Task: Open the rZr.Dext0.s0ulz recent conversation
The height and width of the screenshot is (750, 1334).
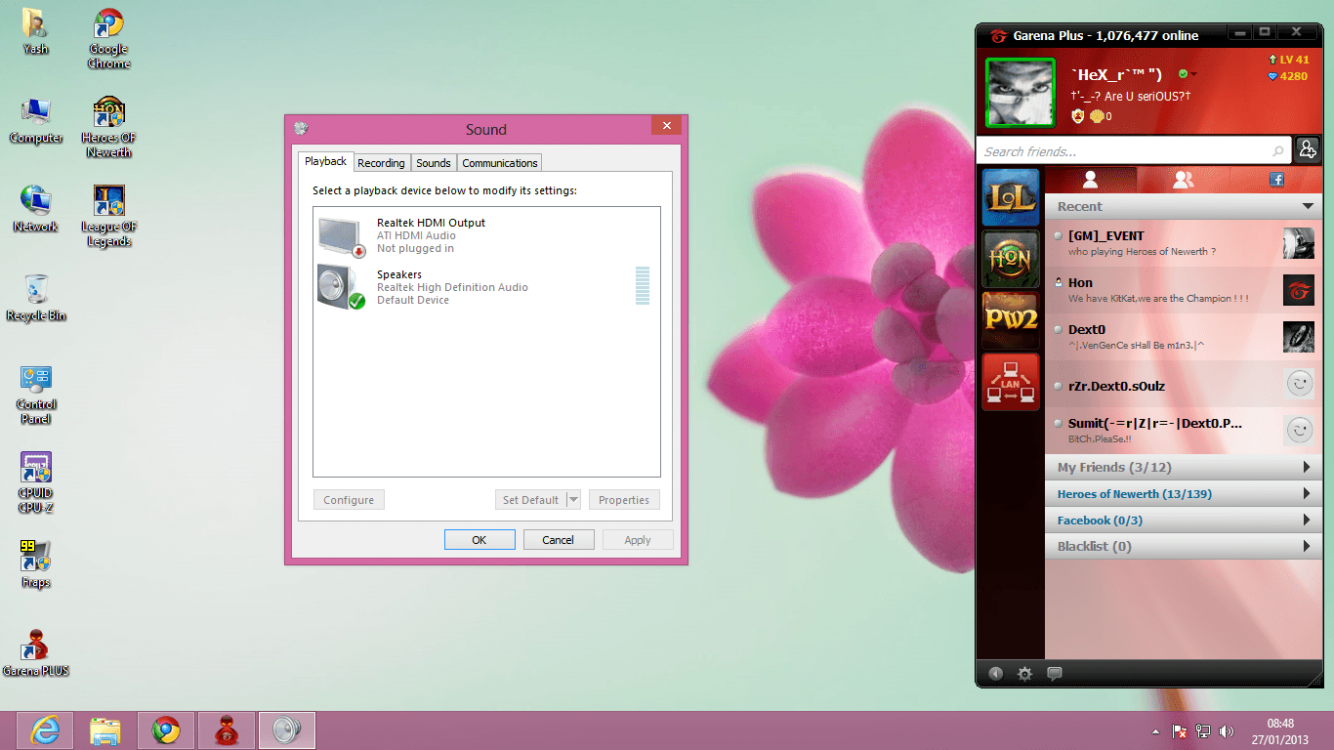Action: pyautogui.click(x=1183, y=385)
